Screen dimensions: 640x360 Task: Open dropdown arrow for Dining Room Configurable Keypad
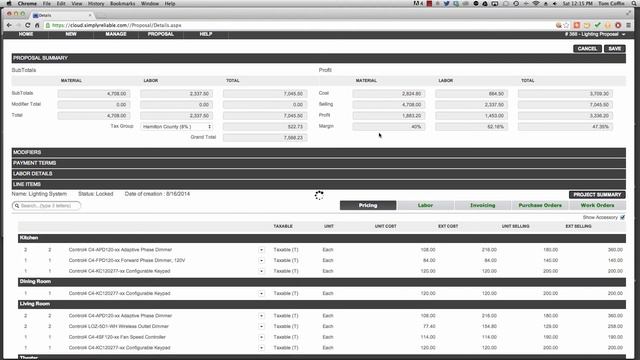[261, 293]
